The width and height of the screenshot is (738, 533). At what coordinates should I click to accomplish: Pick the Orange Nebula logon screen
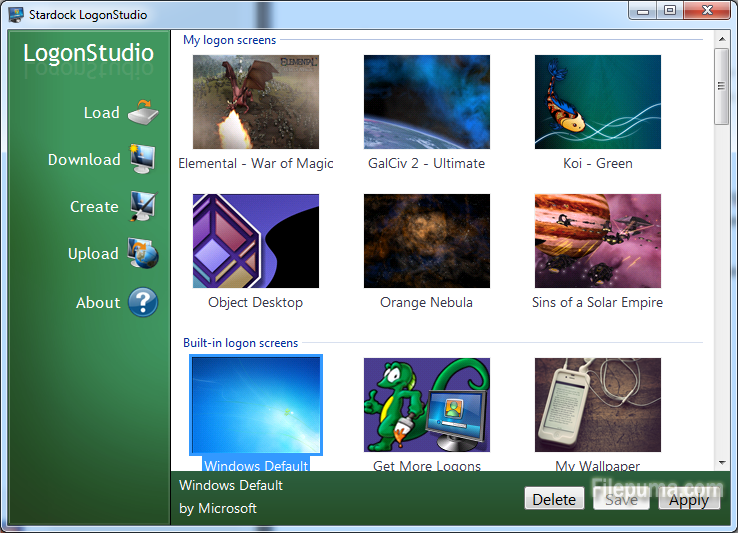point(426,241)
